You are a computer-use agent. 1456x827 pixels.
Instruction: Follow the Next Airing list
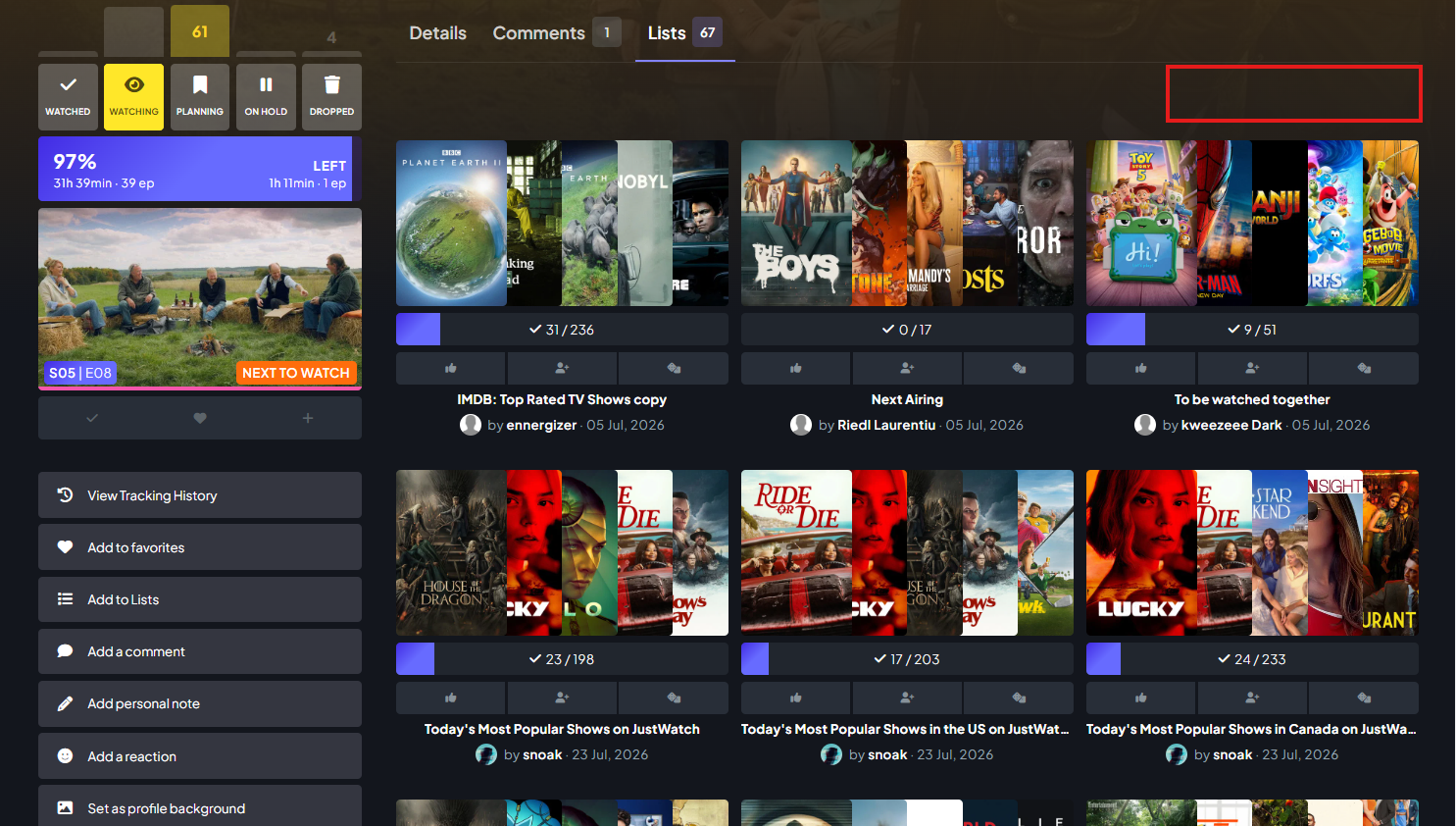(907, 368)
